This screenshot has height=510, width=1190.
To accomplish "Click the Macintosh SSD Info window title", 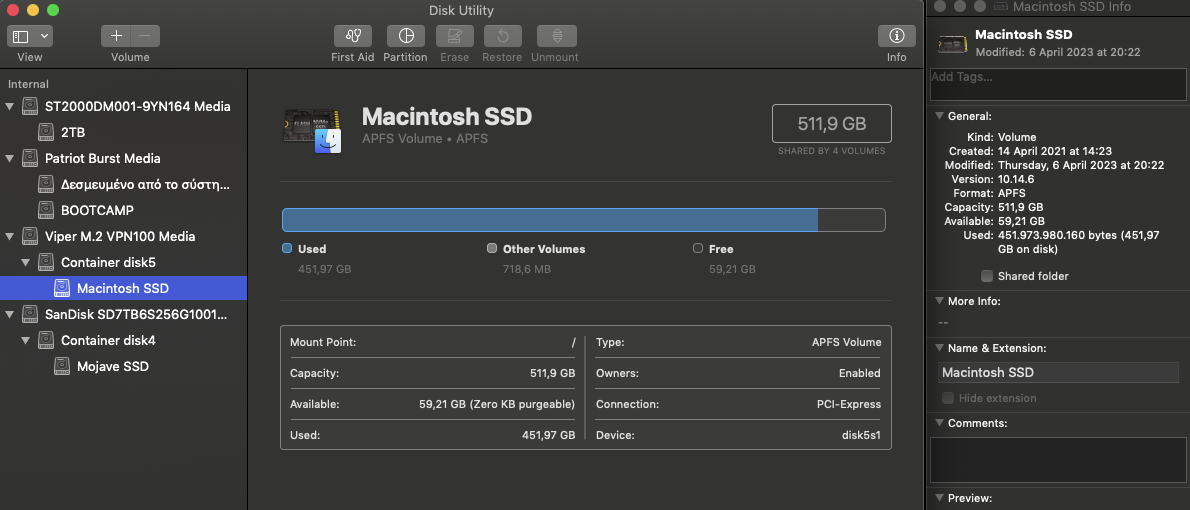I will coord(1072,7).
